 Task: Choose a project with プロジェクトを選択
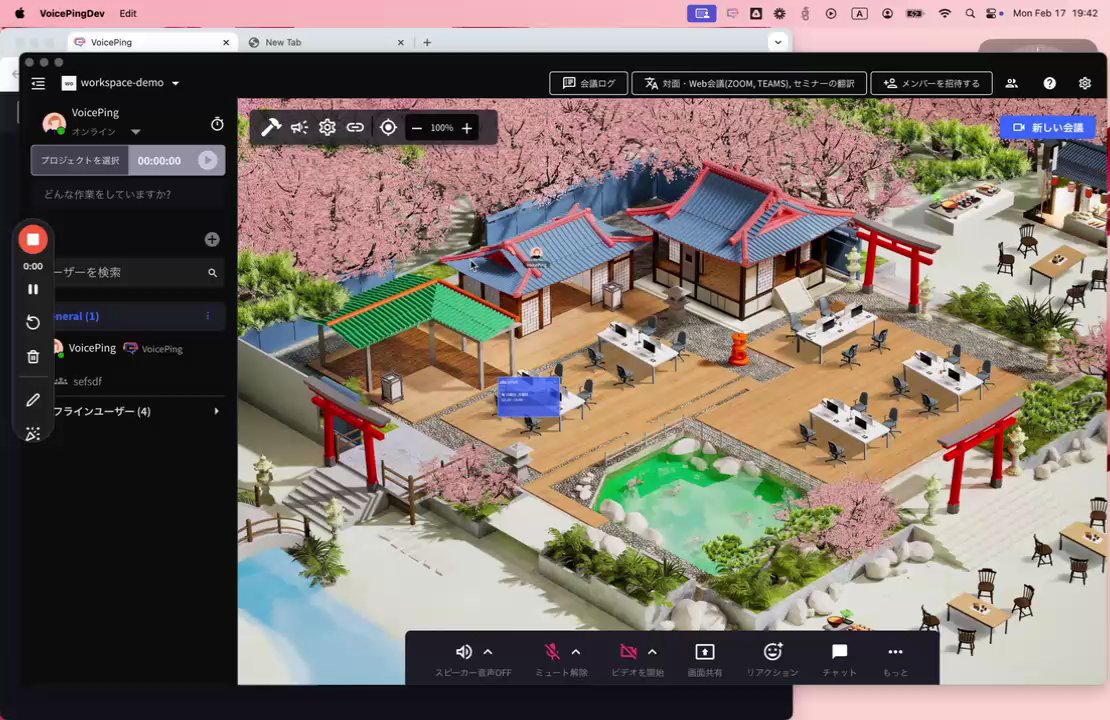(79, 161)
